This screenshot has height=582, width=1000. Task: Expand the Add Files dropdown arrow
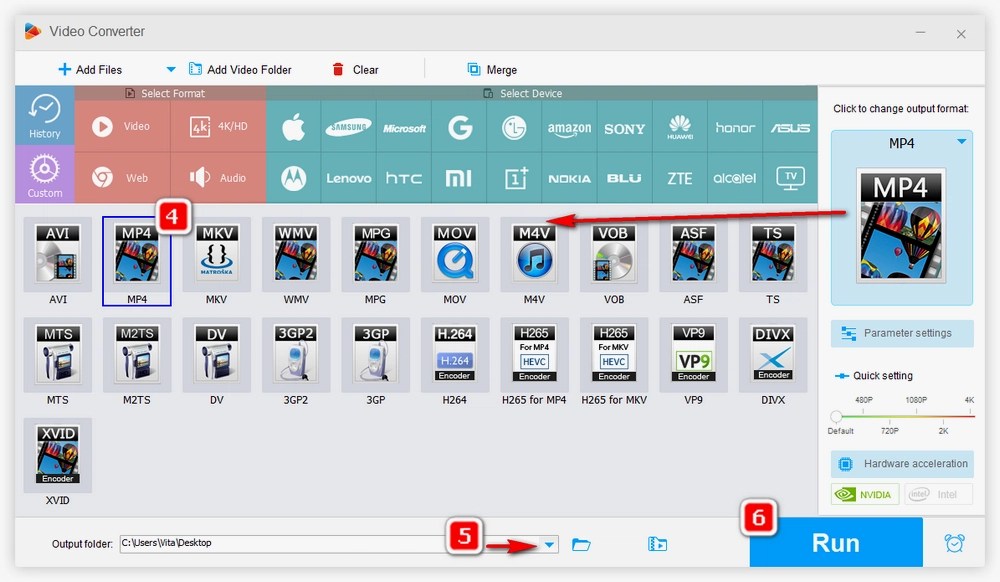[170, 69]
